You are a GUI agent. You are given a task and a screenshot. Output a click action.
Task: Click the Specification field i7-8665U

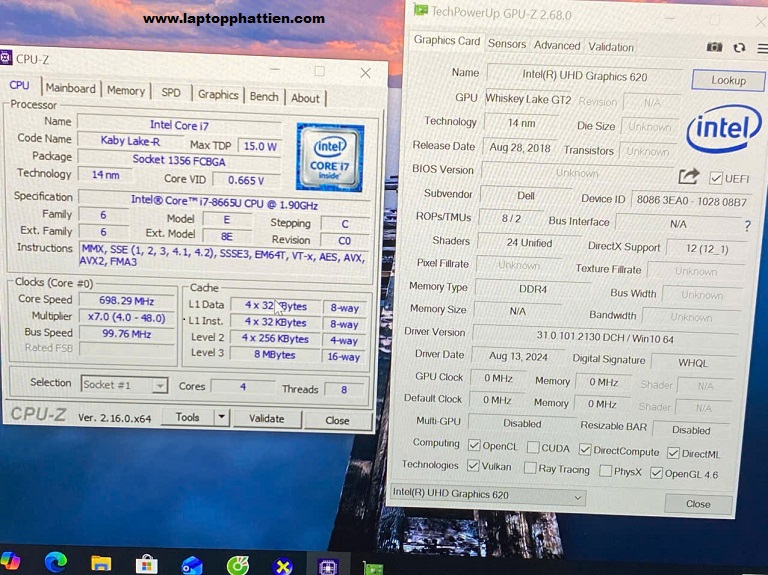[x=224, y=201]
